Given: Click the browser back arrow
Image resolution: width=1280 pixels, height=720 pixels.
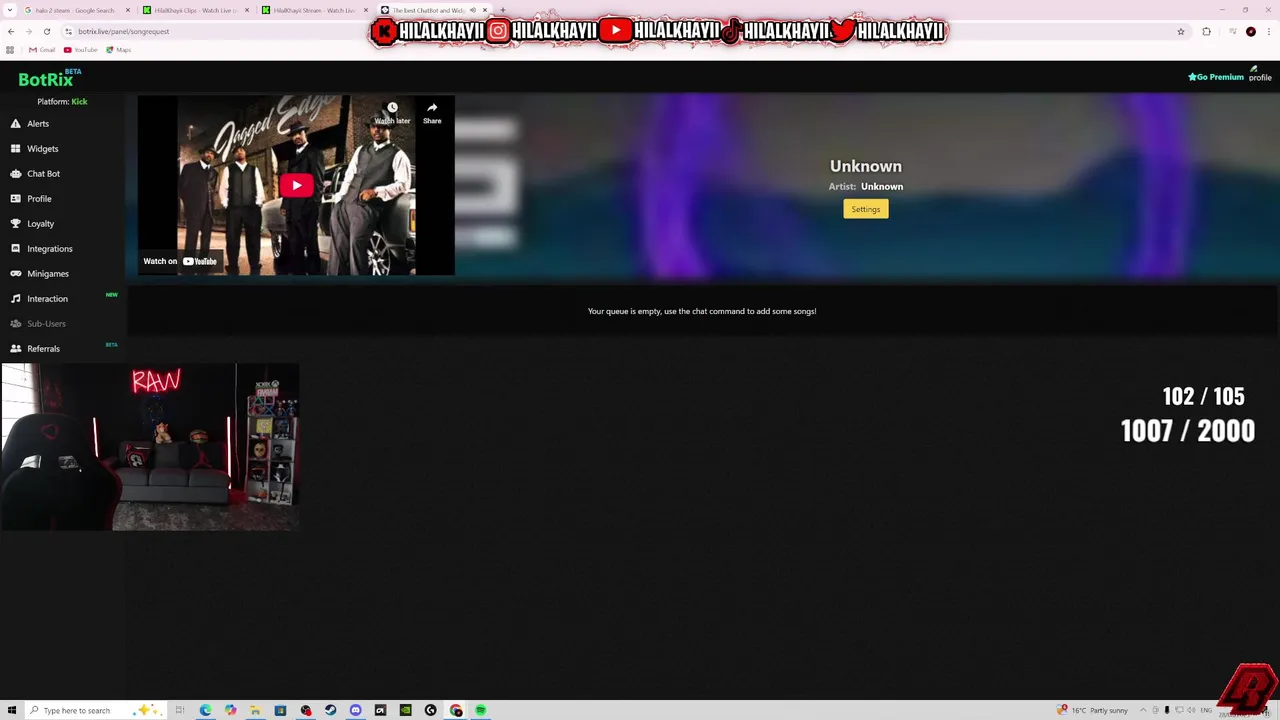Looking at the screenshot, I should pos(12,31).
